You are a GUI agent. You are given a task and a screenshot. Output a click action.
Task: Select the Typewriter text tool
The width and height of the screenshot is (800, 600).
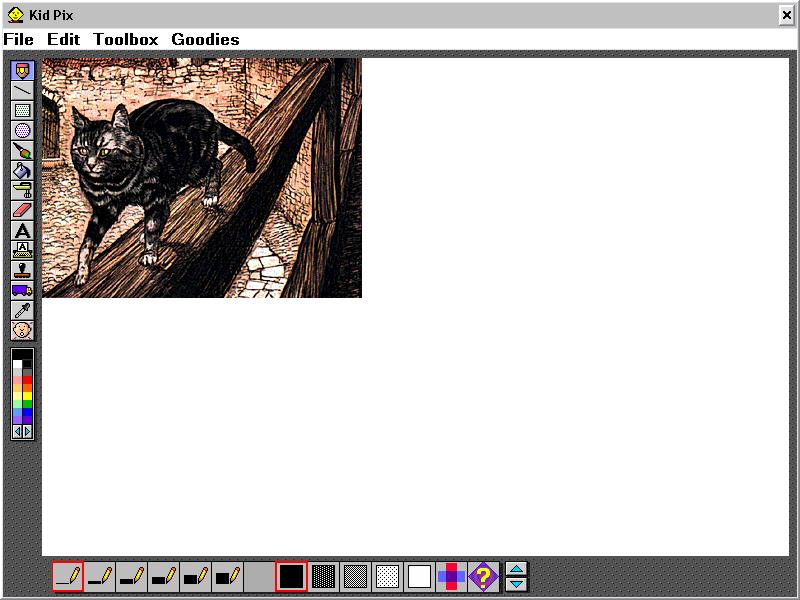[22, 250]
